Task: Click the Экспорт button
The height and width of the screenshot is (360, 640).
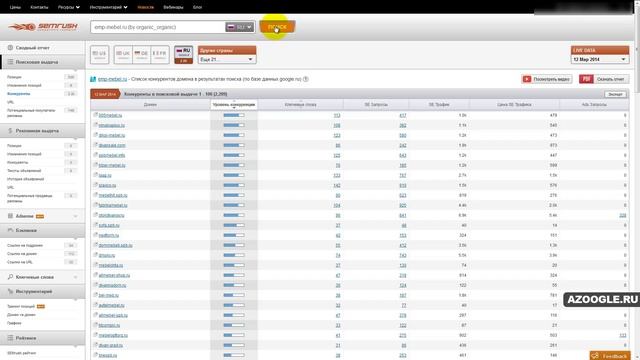Action: (615, 94)
